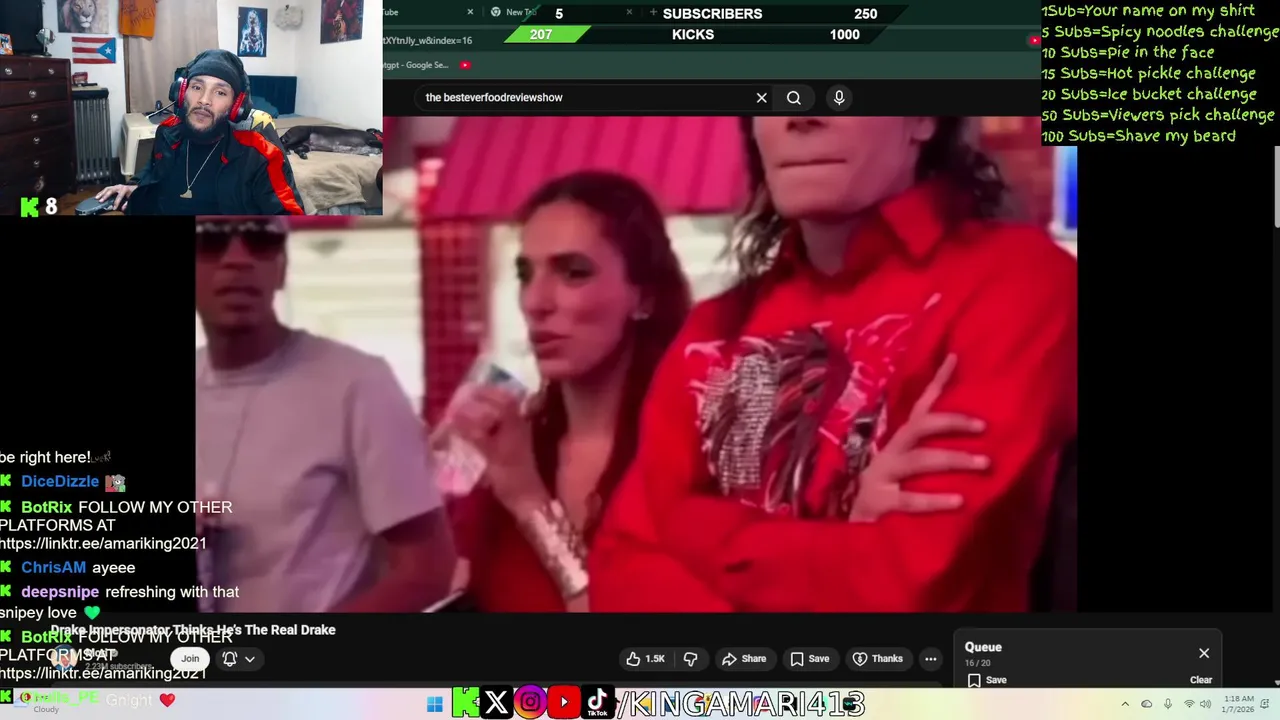Open the tgpt Google Search bookmark
This screenshot has width=1280, height=720.
[x=414, y=65]
